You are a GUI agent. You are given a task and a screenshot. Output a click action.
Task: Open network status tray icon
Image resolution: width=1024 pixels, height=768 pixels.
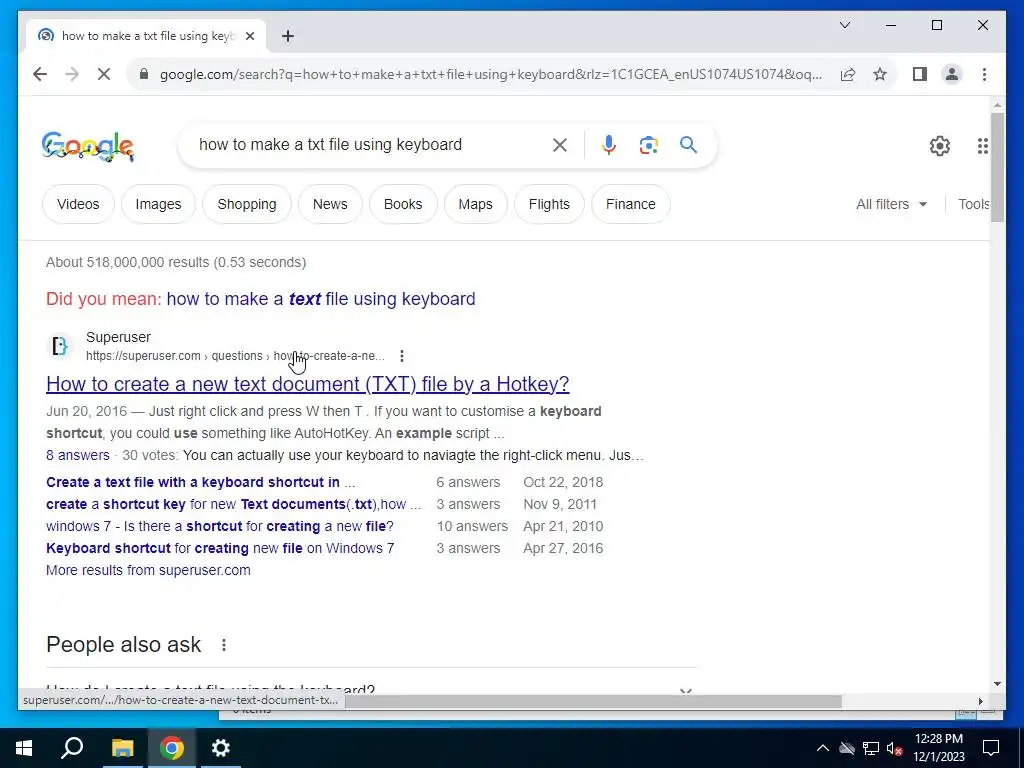tap(871, 748)
